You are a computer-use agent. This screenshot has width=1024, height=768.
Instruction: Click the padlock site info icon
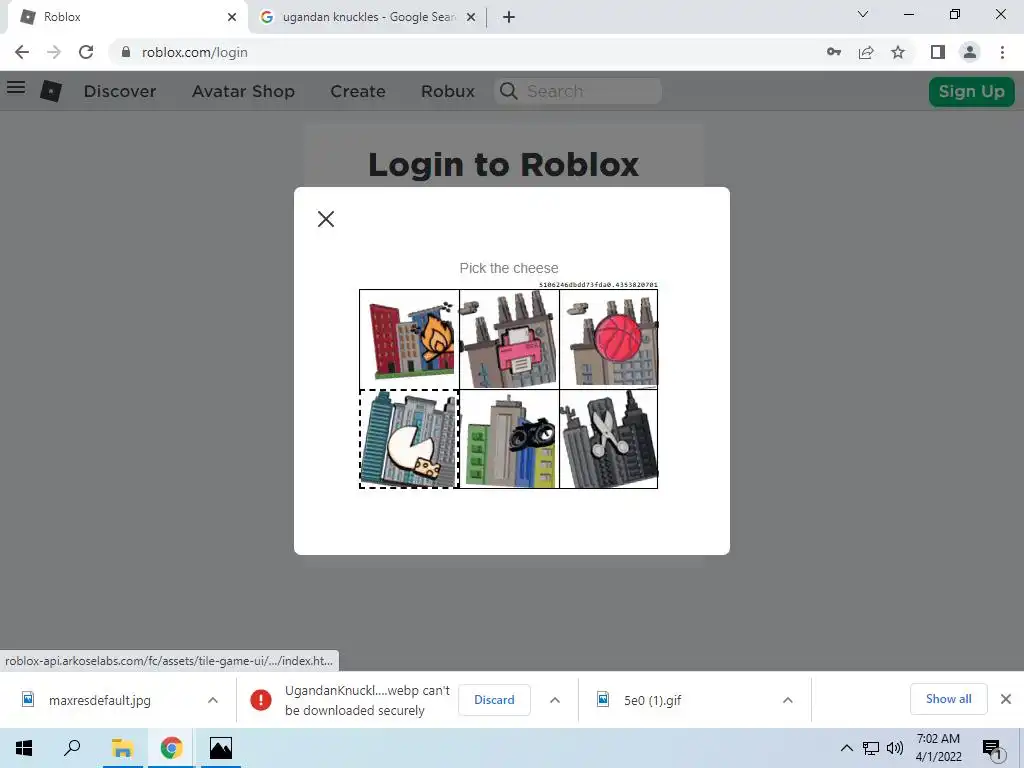126,52
